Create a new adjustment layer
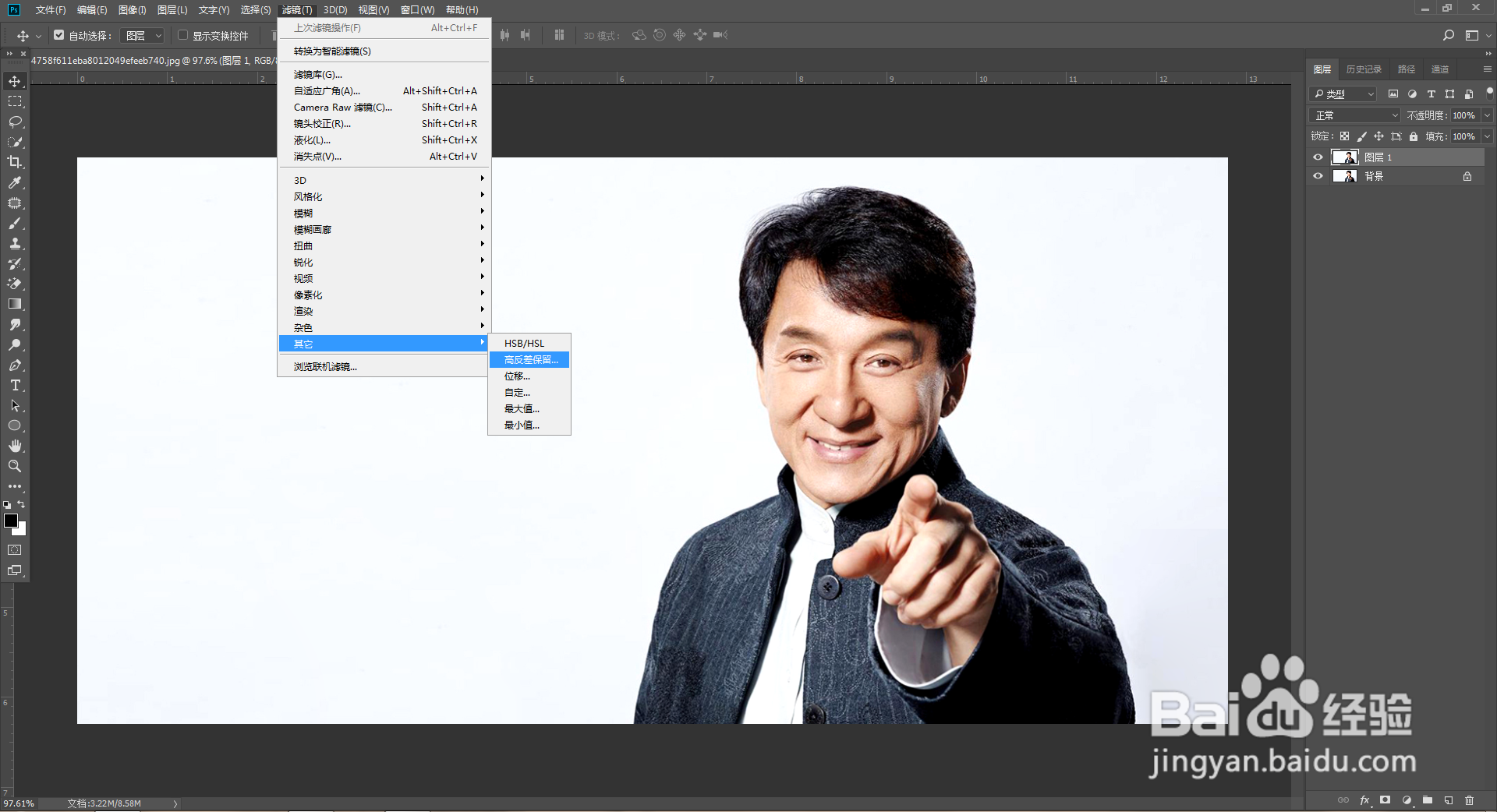1497x812 pixels. 1407,800
